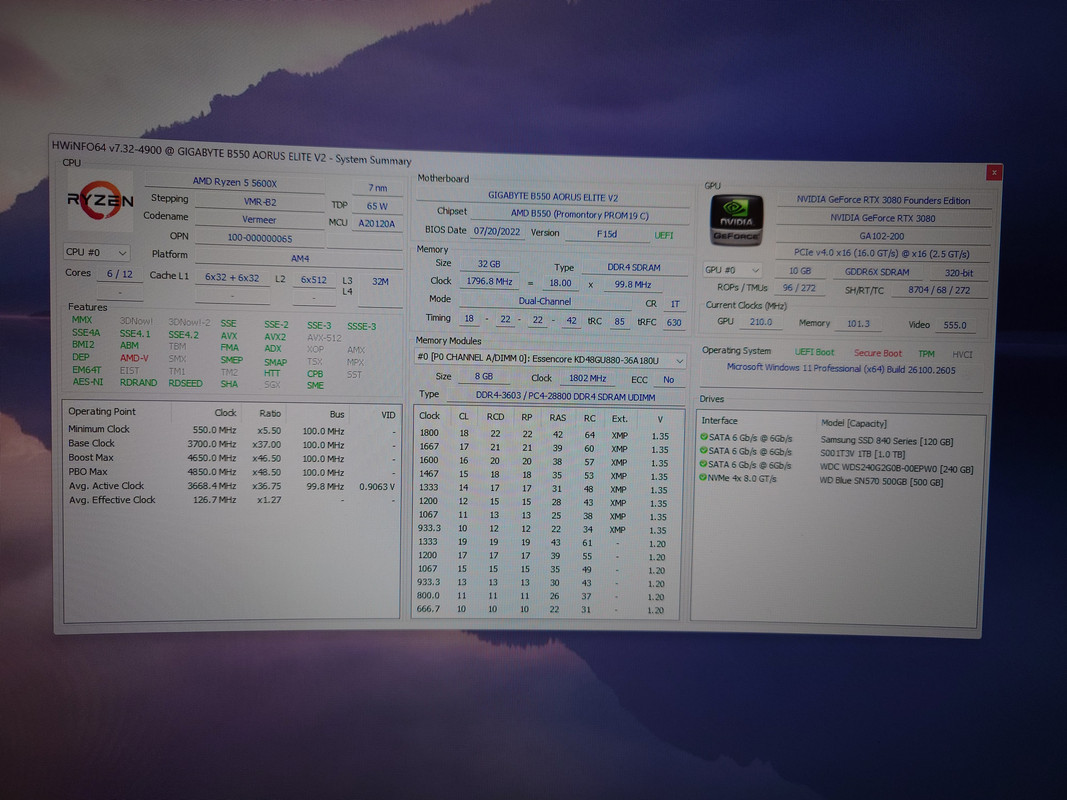Click the Minimum Clock row

[231, 430]
